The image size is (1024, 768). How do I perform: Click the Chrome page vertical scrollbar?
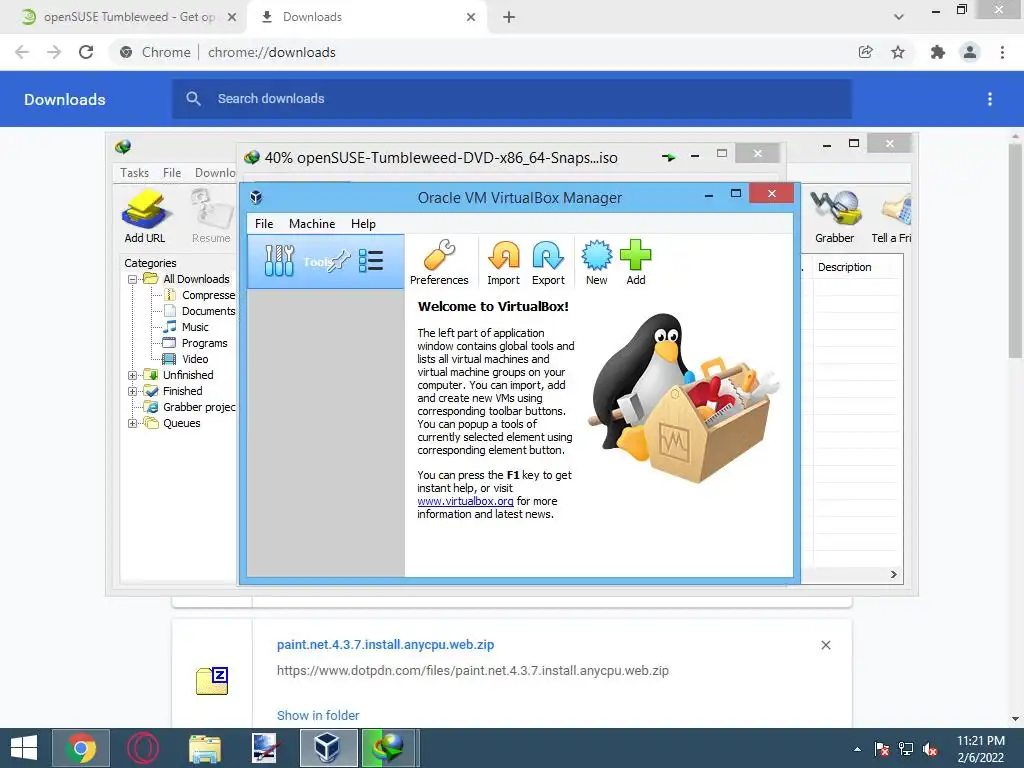click(x=1015, y=251)
